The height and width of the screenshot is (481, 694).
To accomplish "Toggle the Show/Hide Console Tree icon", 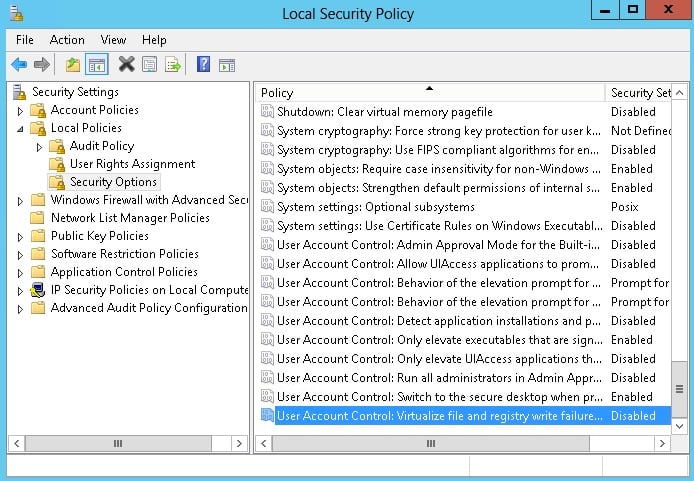I will pos(97,65).
